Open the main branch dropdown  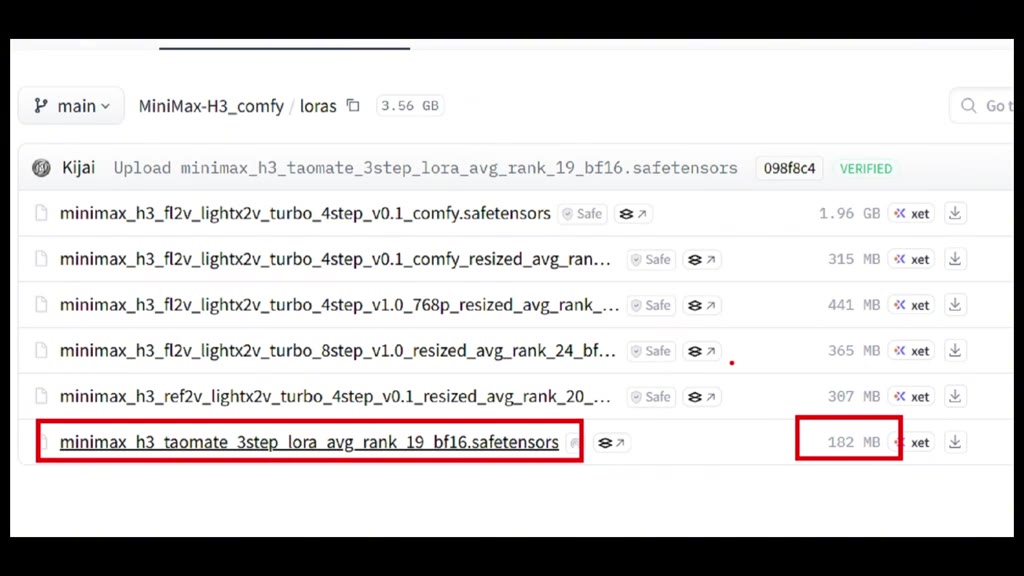pyautogui.click(x=71, y=106)
